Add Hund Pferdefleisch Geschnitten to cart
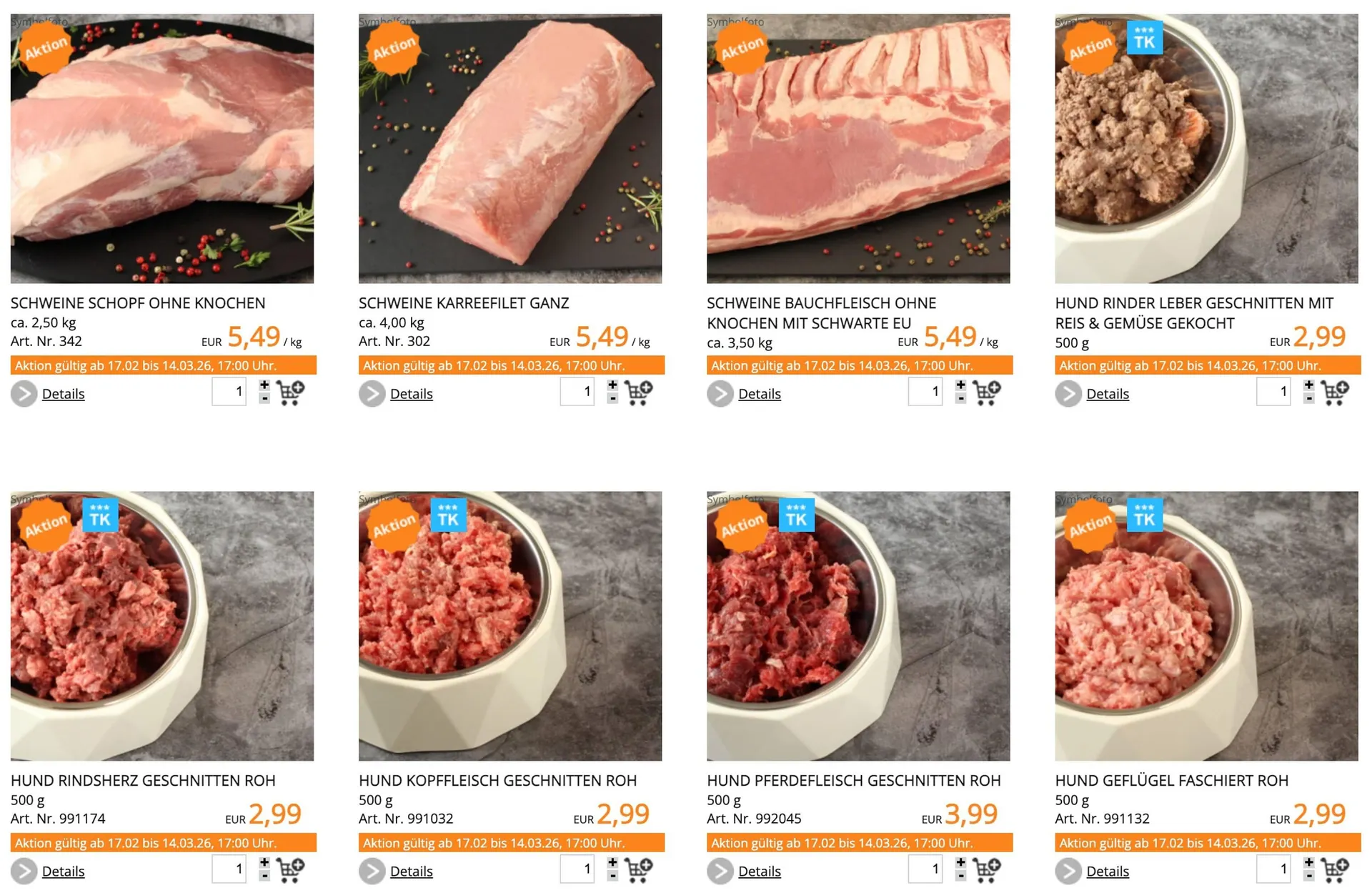Viewport: 1372px width, 893px height. click(986, 869)
